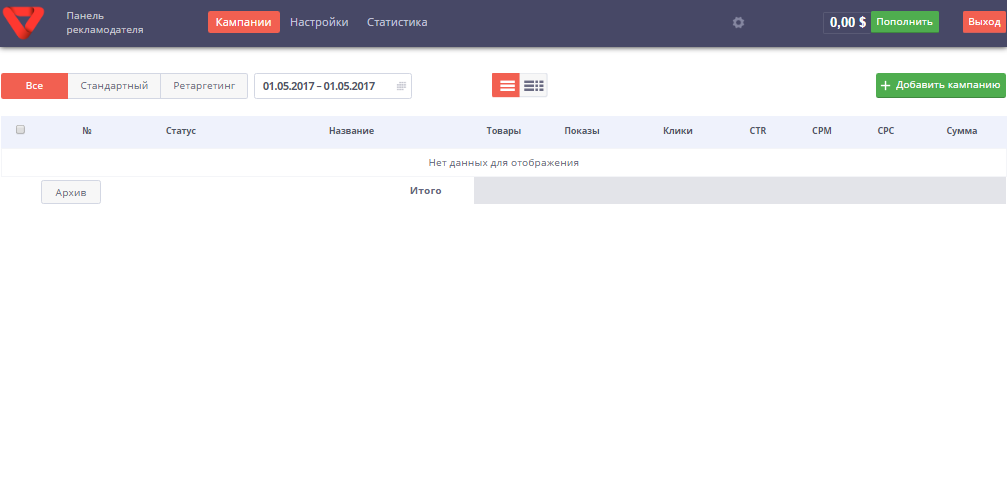This screenshot has width=1007, height=500.
Task: Click the Итого totals label
Action: click(x=426, y=191)
